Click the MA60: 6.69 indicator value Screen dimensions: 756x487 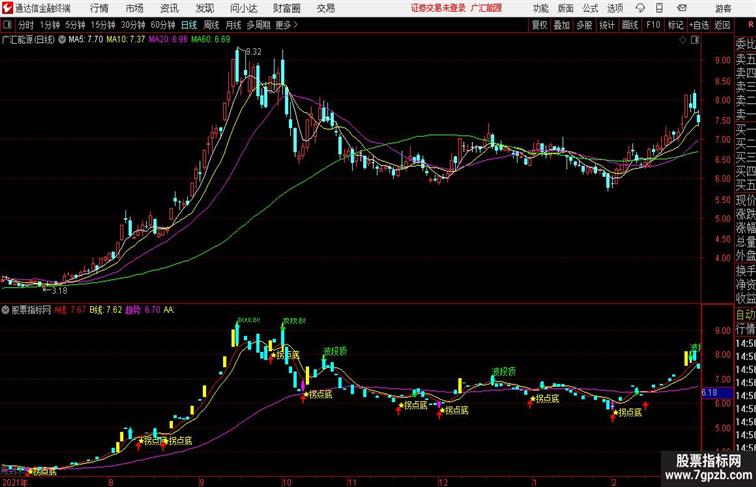[x=211, y=40]
